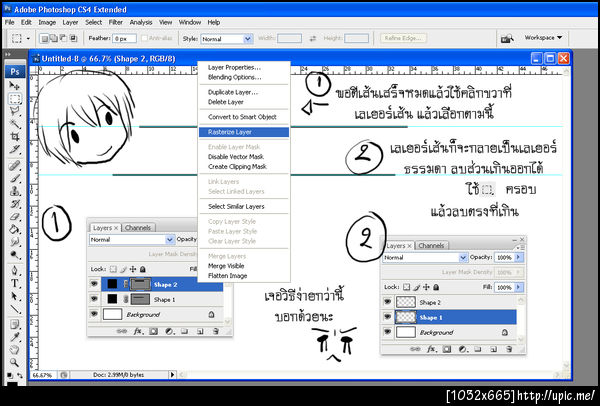Screen dimensions: 600x406
Task: Open the Filter menu
Action: (x=116, y=22)
